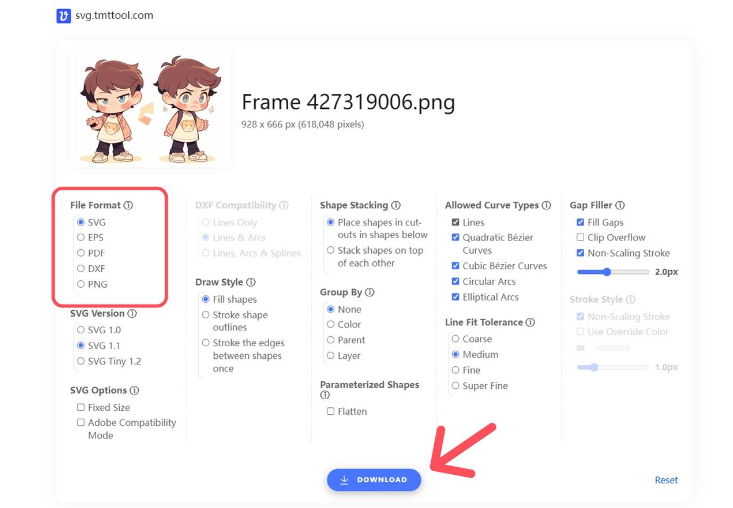
Task: Show Shape Stacking info tooltip icon
Action: click(396, 205)
